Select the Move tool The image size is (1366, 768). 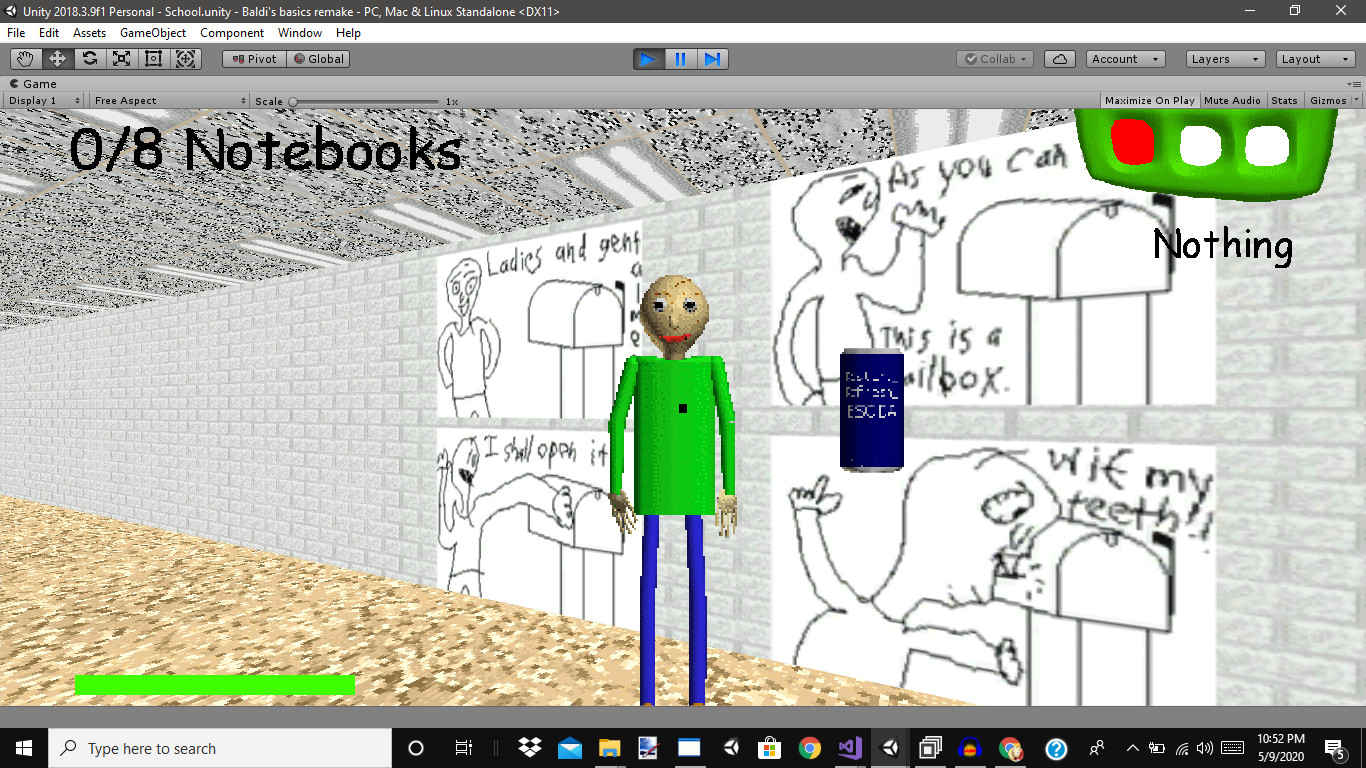(57, 58)
